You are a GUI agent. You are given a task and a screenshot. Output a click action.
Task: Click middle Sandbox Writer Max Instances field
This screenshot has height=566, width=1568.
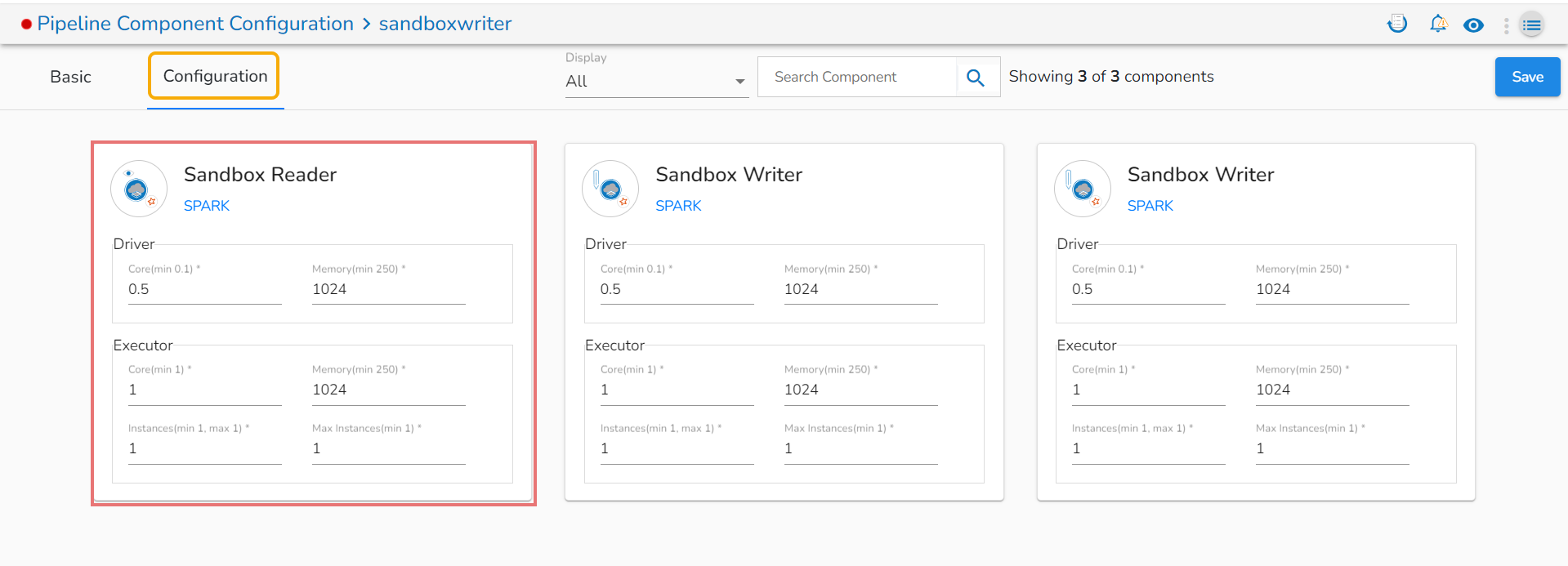pyautogui.click(x=860, y=449)
